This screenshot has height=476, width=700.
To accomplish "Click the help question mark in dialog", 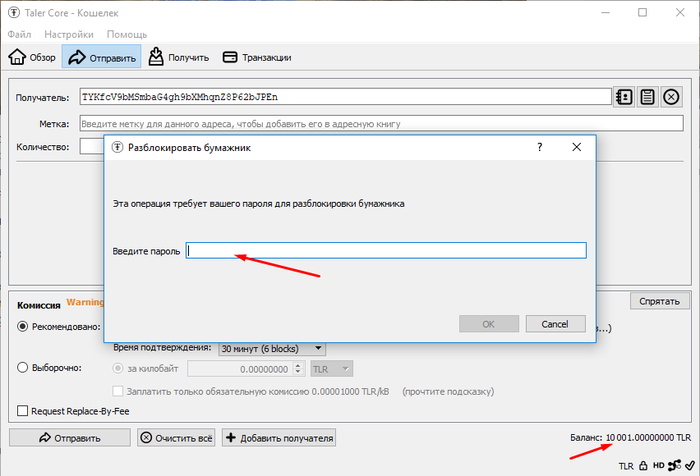I will (540, 147).
